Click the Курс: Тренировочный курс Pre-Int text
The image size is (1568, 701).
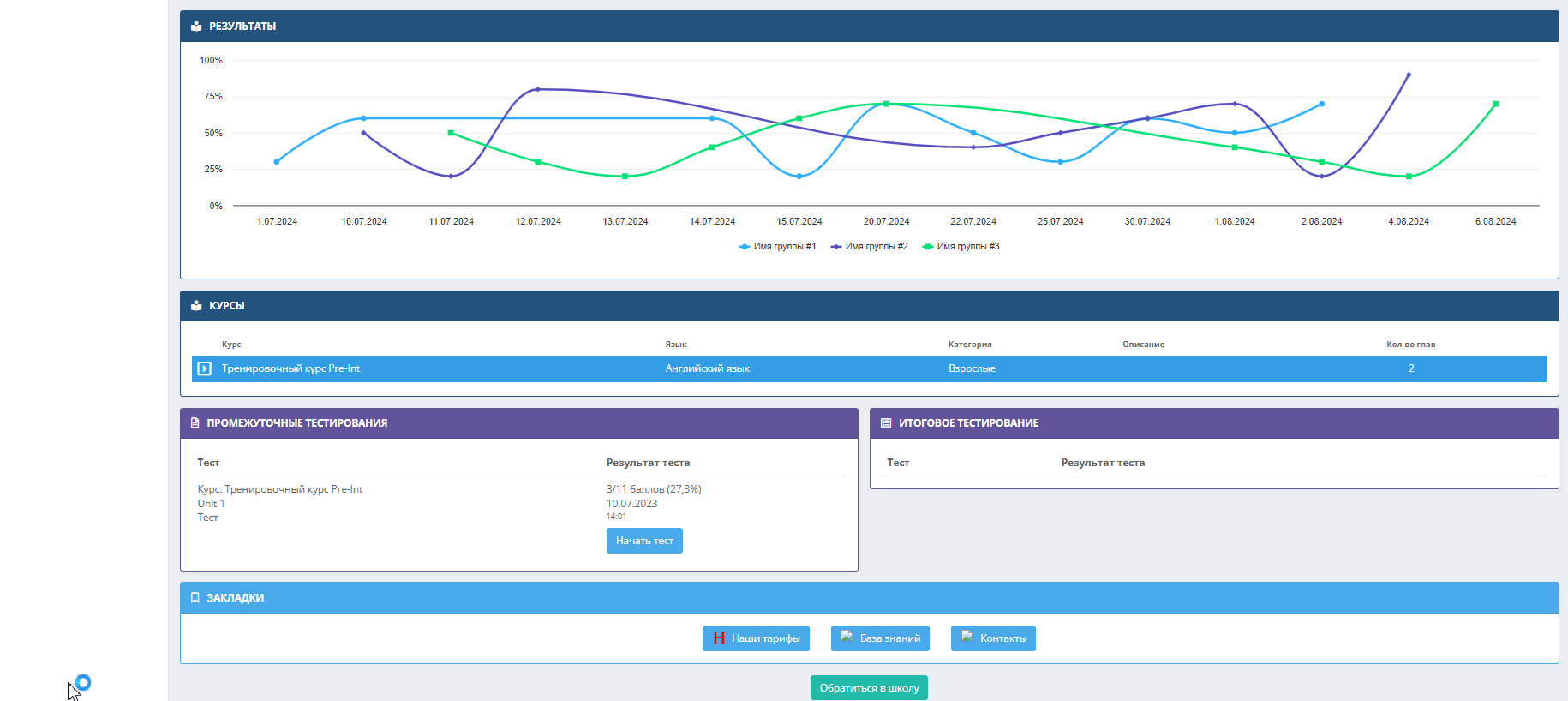pos(280,489)
